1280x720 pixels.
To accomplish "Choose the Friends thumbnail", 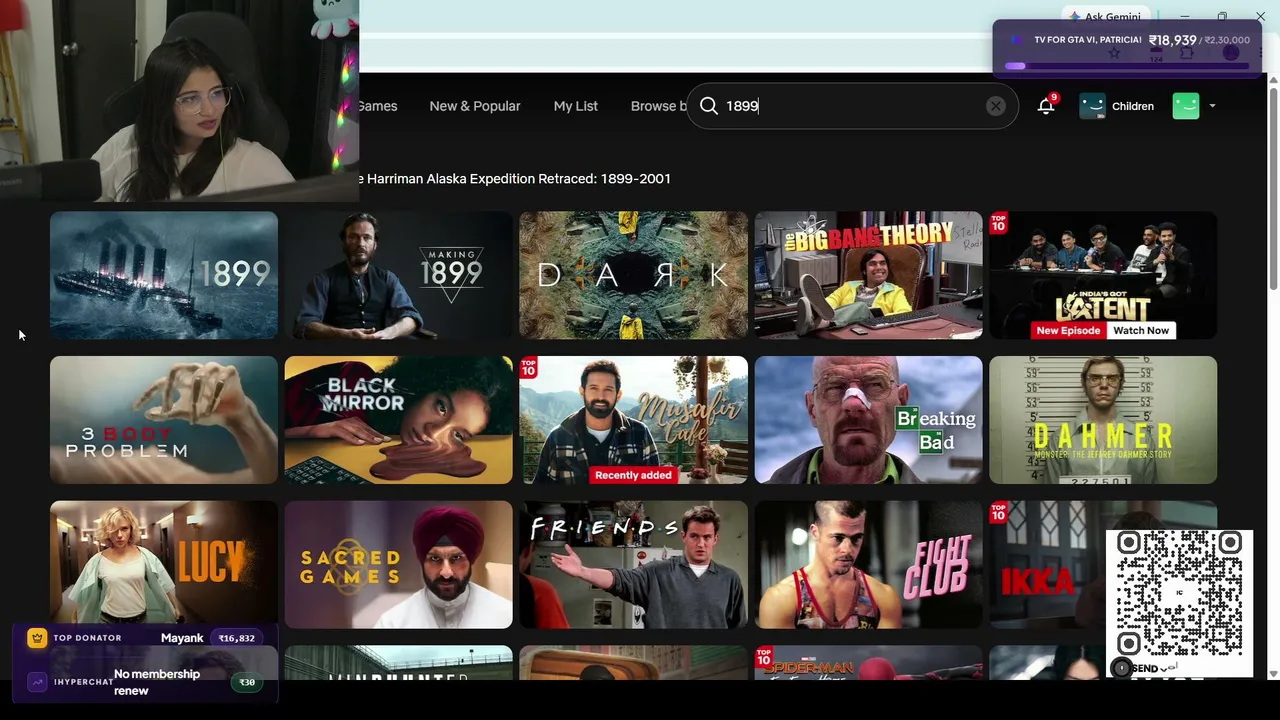I will (634, 565).
